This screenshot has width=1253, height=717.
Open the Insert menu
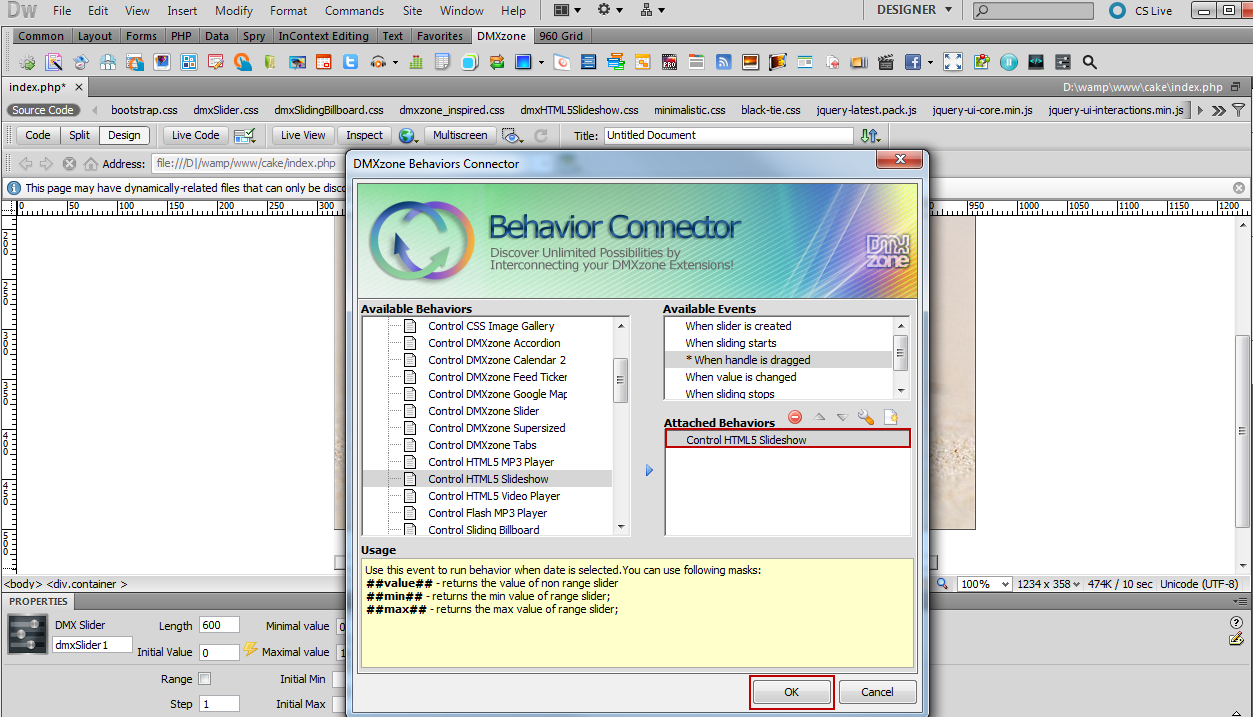coord(182,11)
